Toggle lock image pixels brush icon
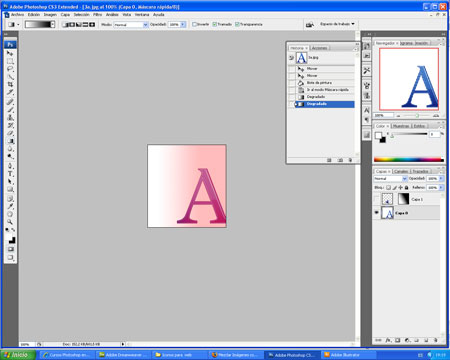Image resolution: width=450 pixels, height=360 pixels. [394, 188]
